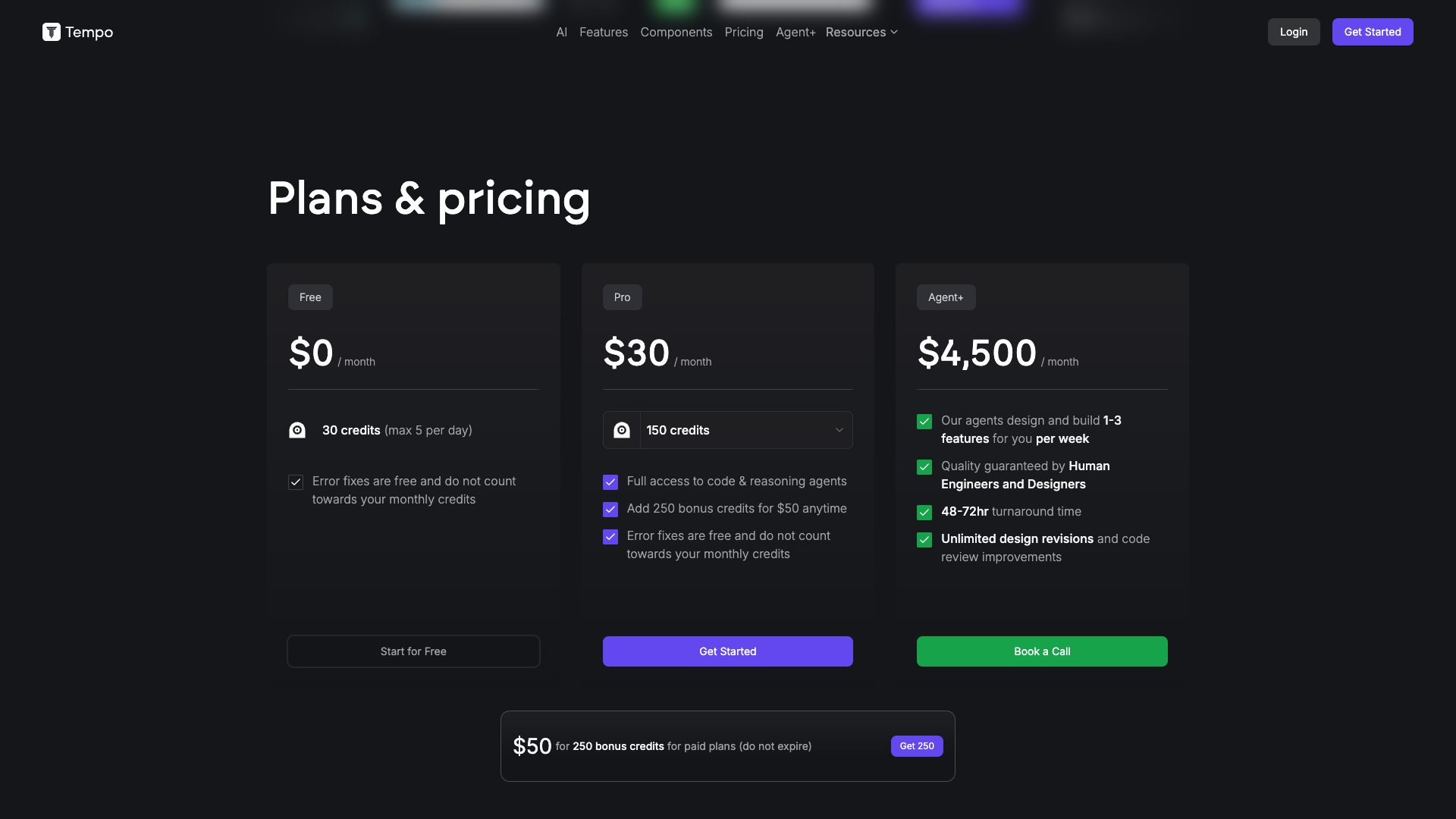Click green check beside 48-72hr turnaround time
1456x819 pixels.
coord(924,513)
